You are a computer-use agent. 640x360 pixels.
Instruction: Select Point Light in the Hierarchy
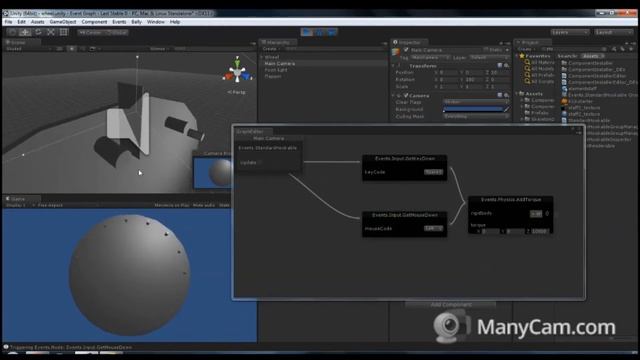(x=276, y=70)
